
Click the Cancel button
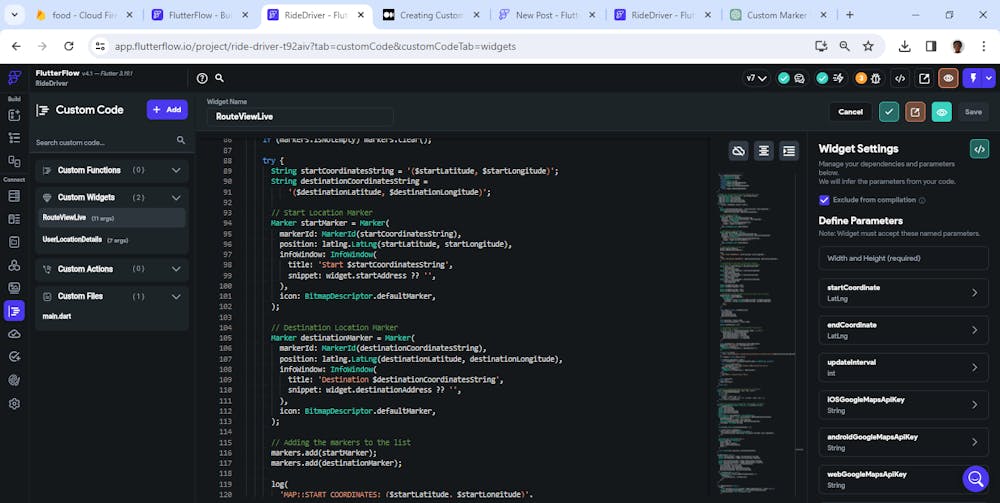pyautogui.click(x=850, y=112)
